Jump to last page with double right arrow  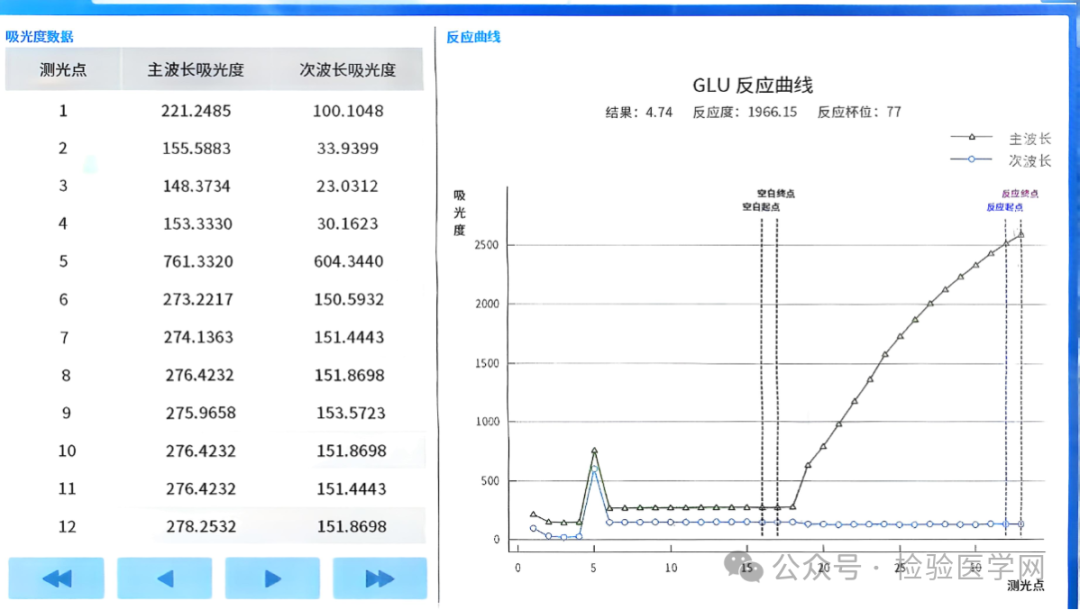tap(380, 578)
